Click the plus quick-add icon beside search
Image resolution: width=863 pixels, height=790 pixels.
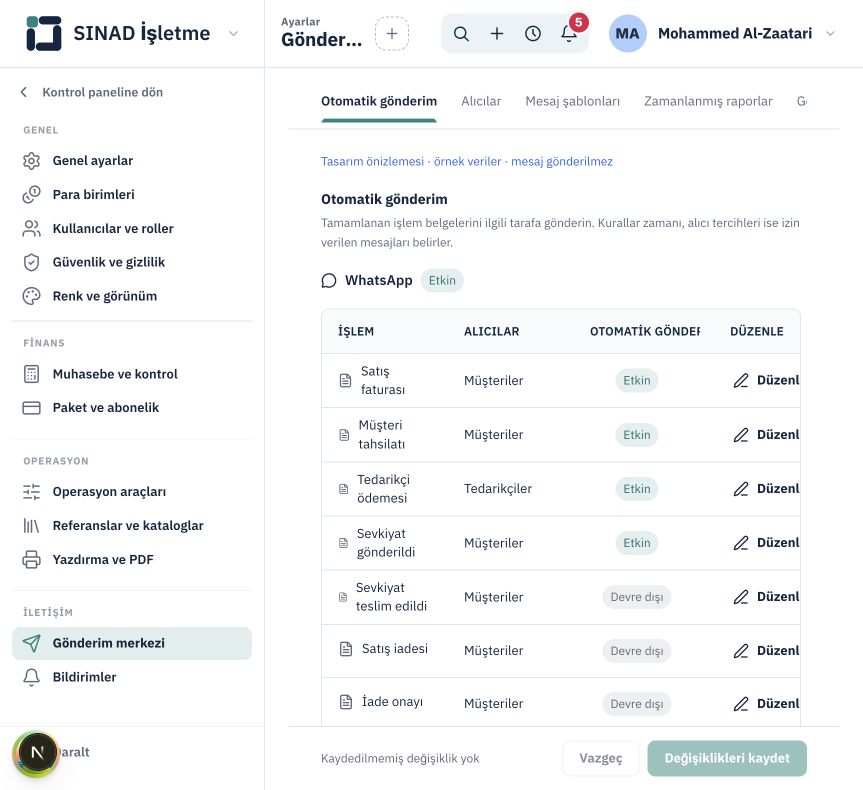point(497,34)
